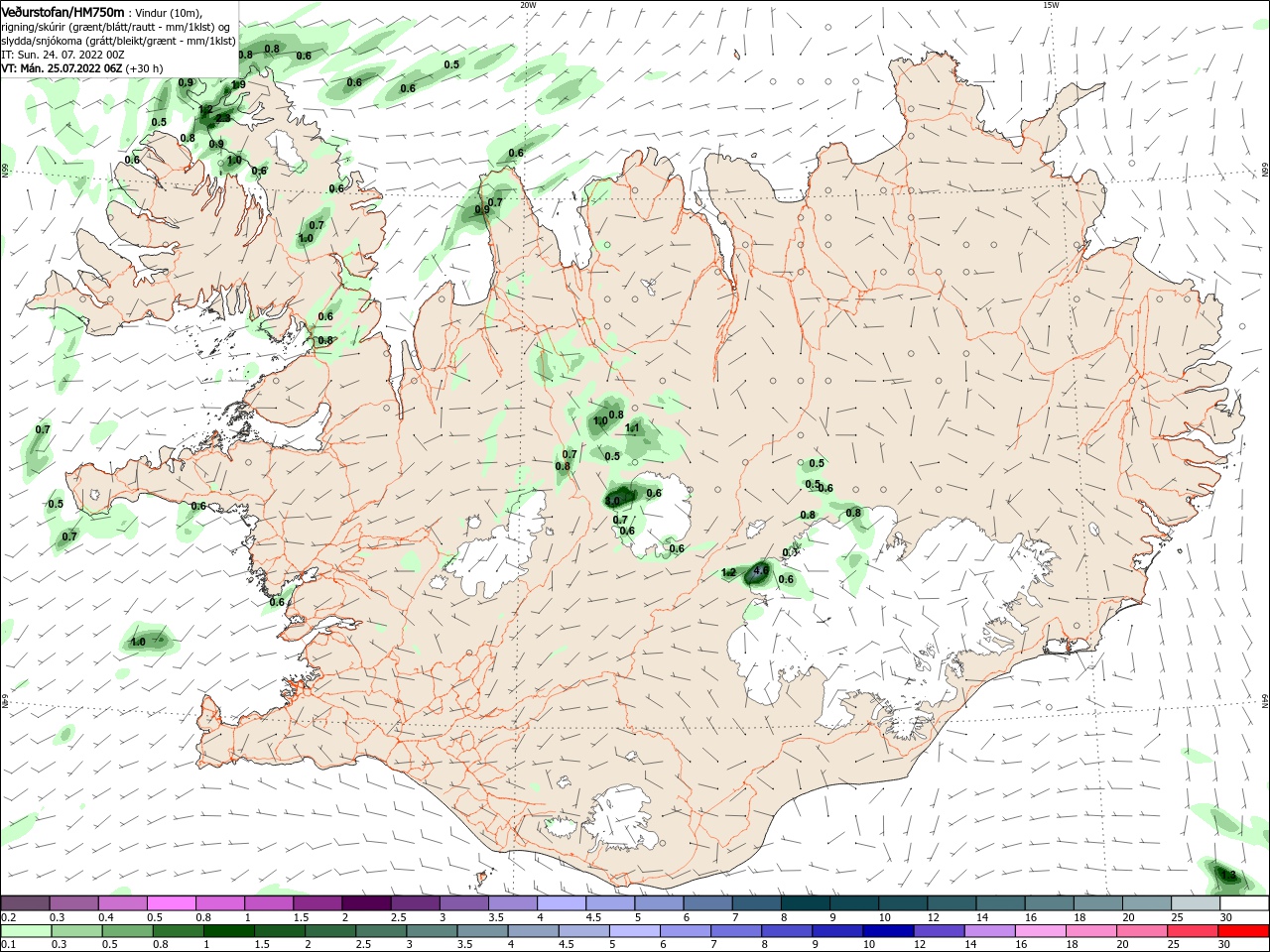Pick the grey-blue bottom-row swatch above 4
The image size is (1270, 952).
(534, 930)
